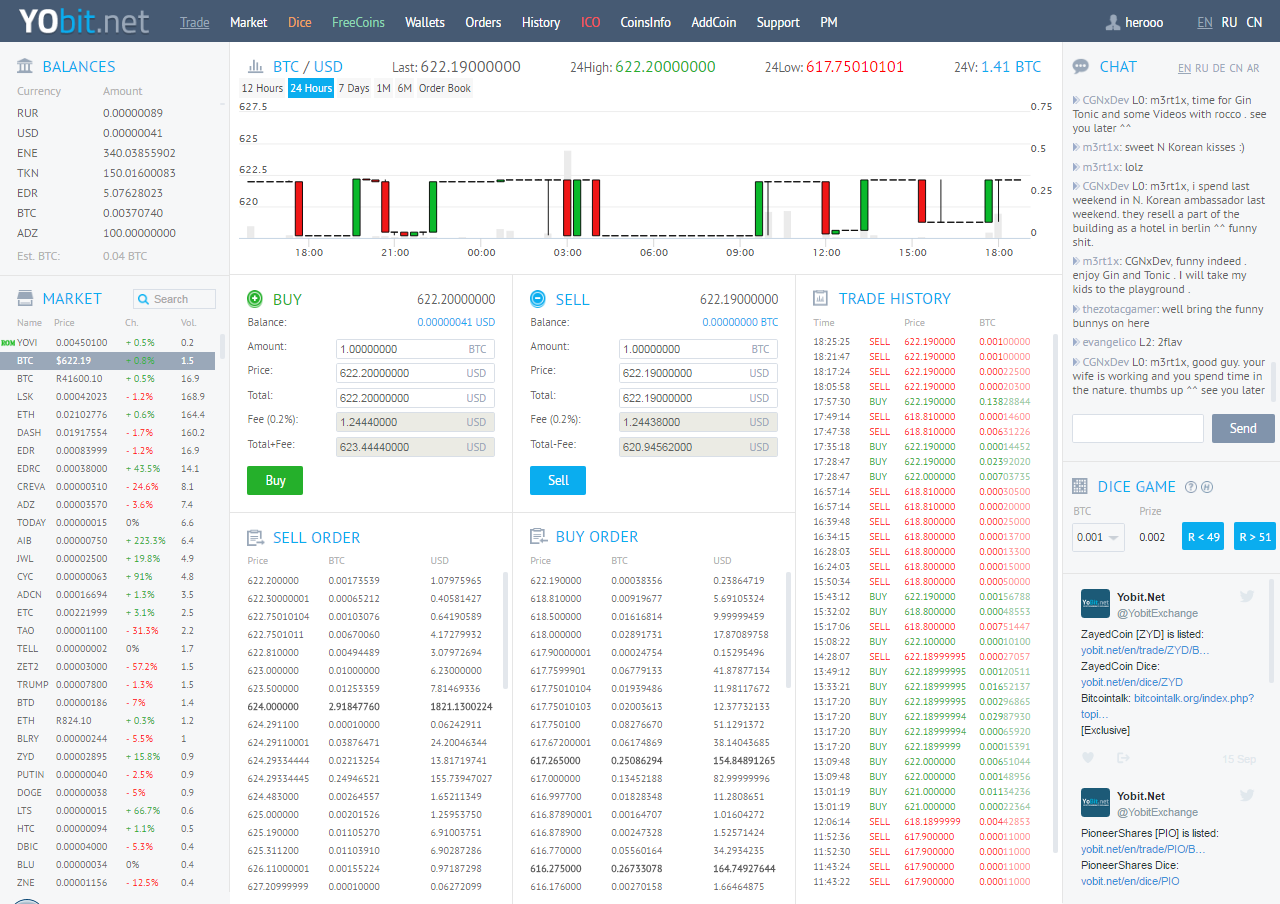The image size is (1280, 904).
Task: Click the Buy Price input field
Action: pyautogui.click(x=415, y=373)
